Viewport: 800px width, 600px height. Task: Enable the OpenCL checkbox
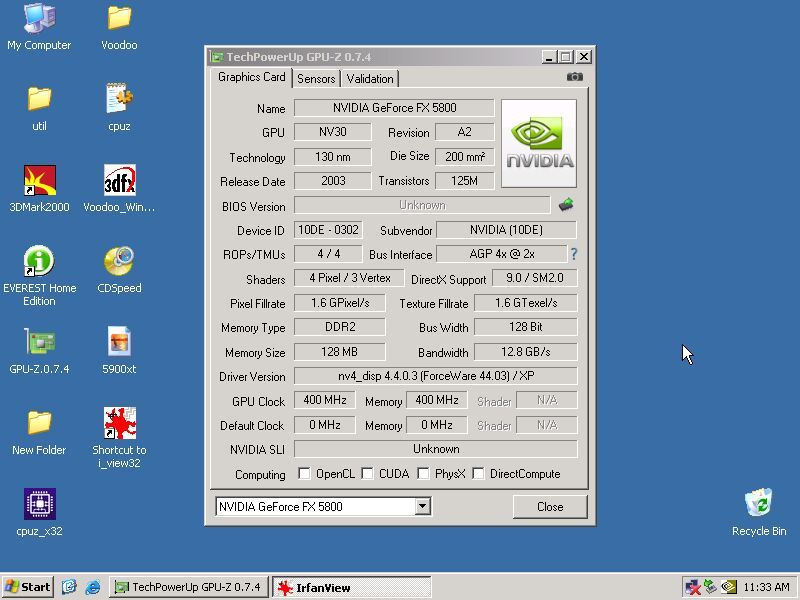coord(304,473)
